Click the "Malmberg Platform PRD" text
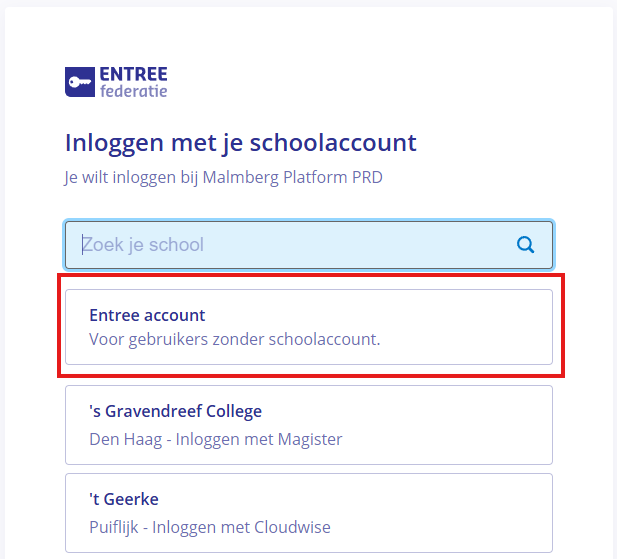This screenshot has height=559, width=617. (x=292, y=177)
